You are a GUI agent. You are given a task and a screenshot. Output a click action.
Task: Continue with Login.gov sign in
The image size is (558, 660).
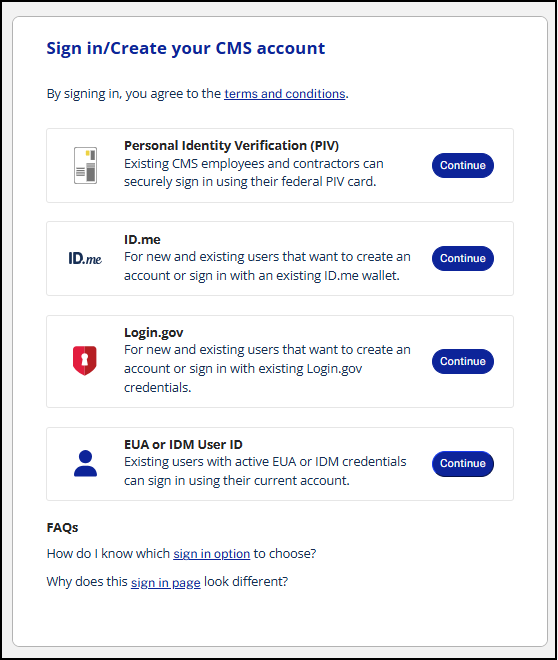pos(462,361)
